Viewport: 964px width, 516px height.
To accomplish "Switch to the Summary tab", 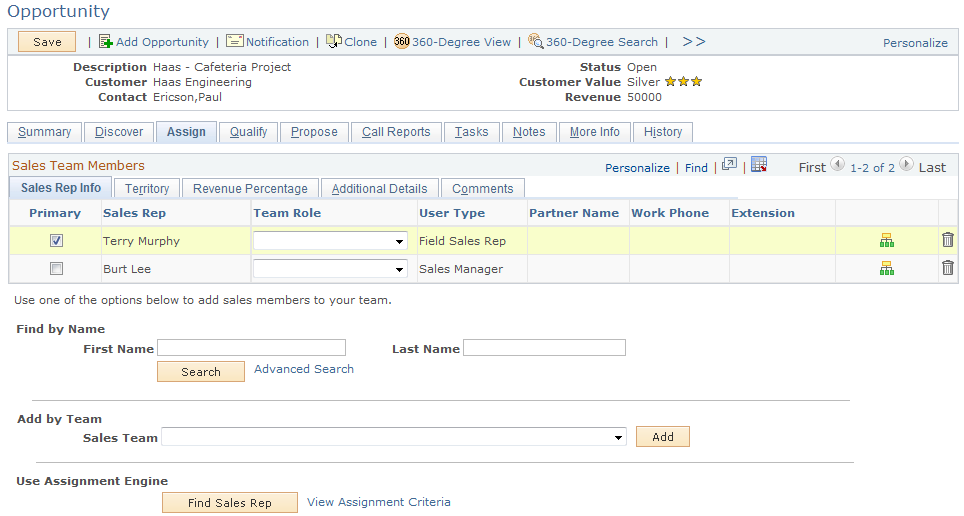I will point(44,132).
